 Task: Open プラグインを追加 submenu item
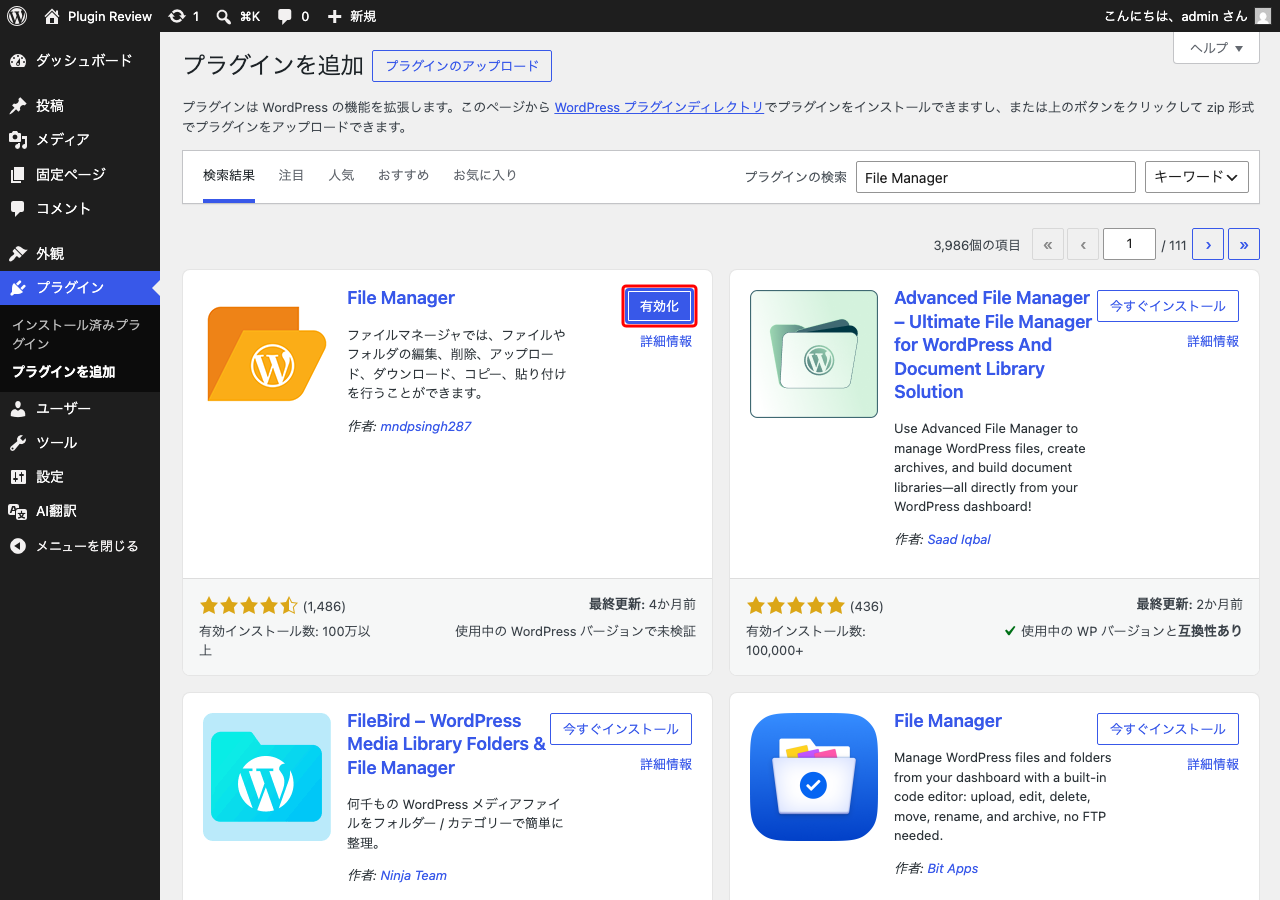64,372
